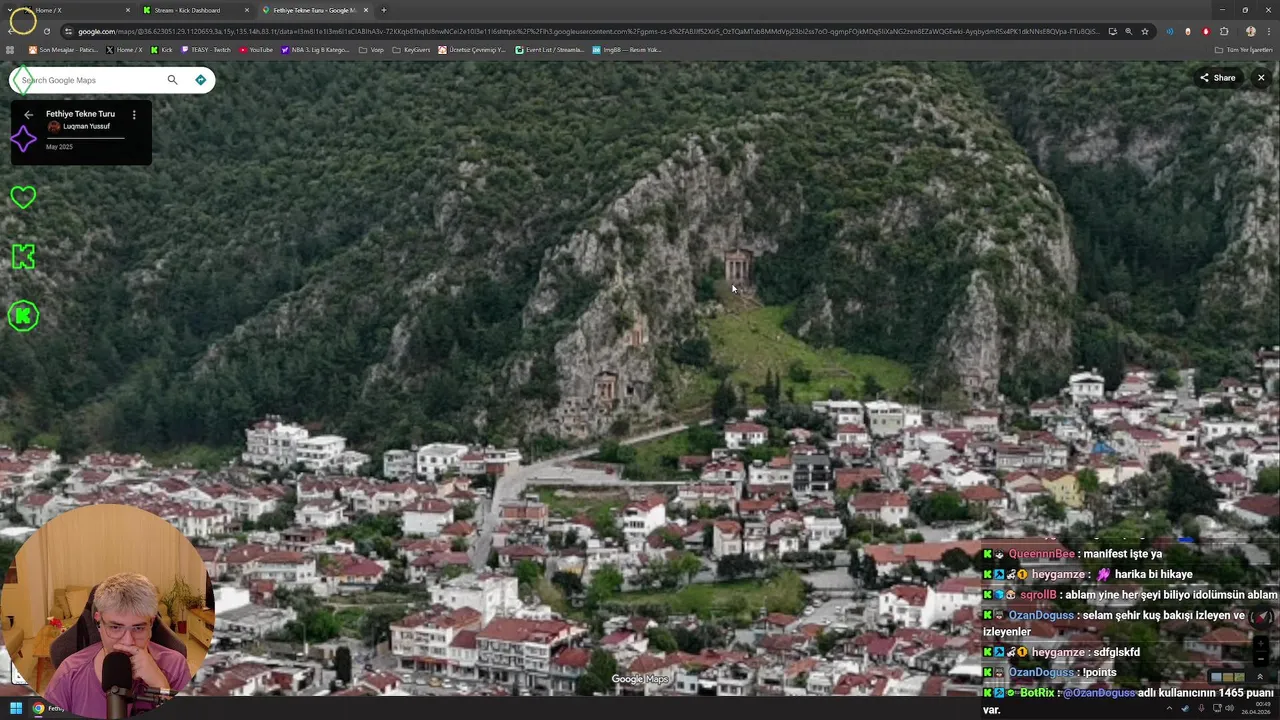
Task: Close the photo viewer with the X
Action: (x=1261, y=78)
